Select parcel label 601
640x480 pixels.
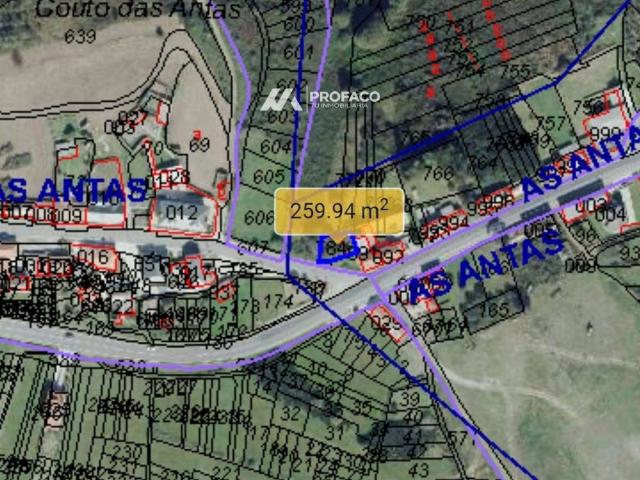pos(298,52)
